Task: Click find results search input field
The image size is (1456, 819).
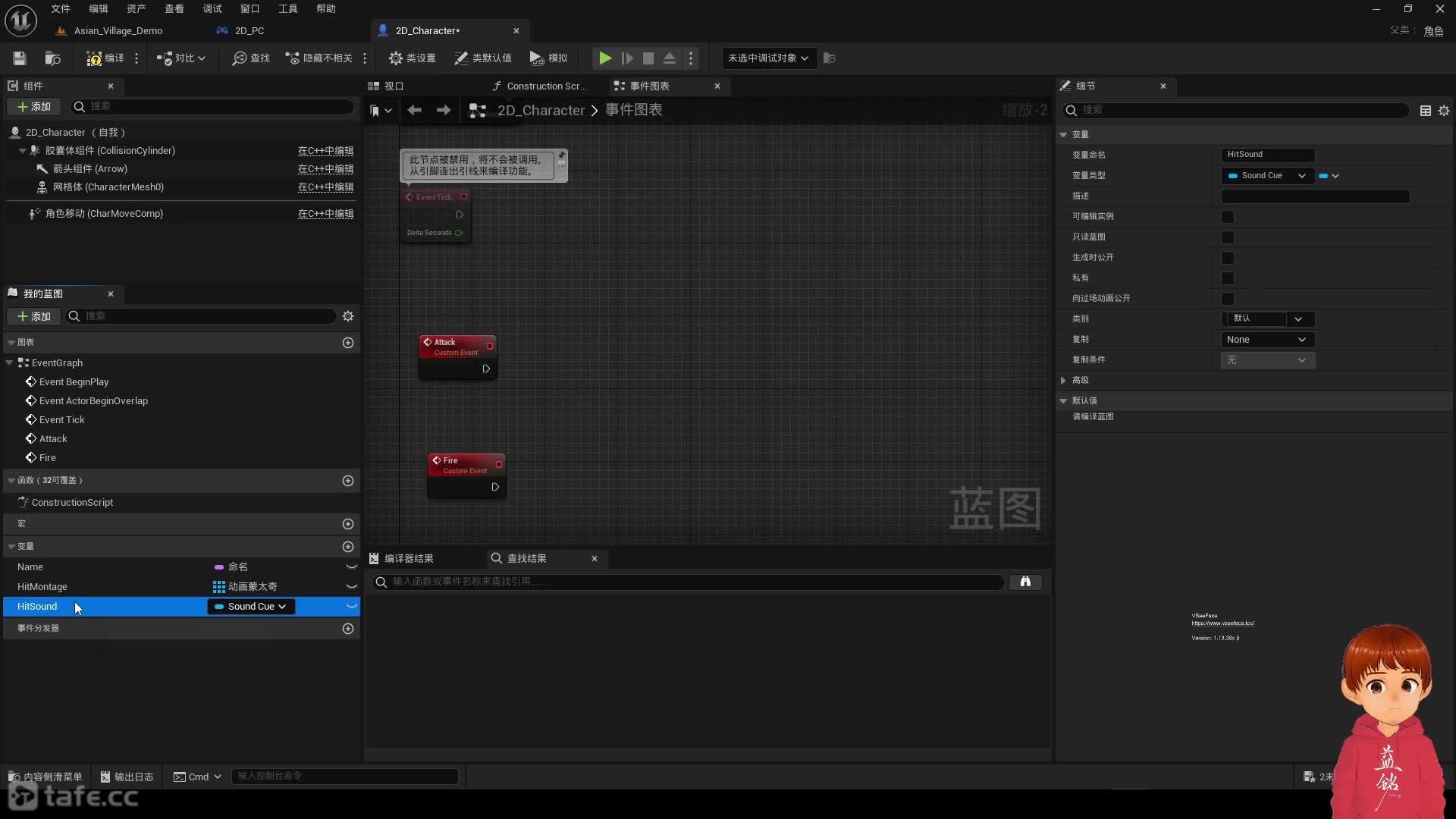Action: pyautogui.click(x=688, y=582)
